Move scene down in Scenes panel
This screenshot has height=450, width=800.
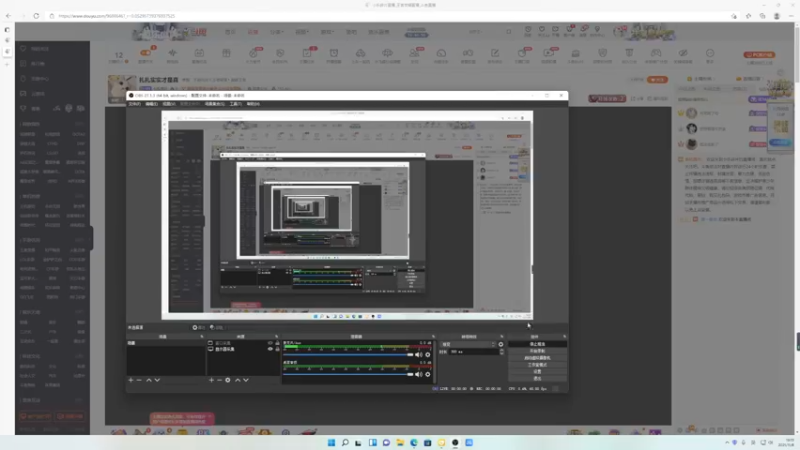click(x=157, y=380)
